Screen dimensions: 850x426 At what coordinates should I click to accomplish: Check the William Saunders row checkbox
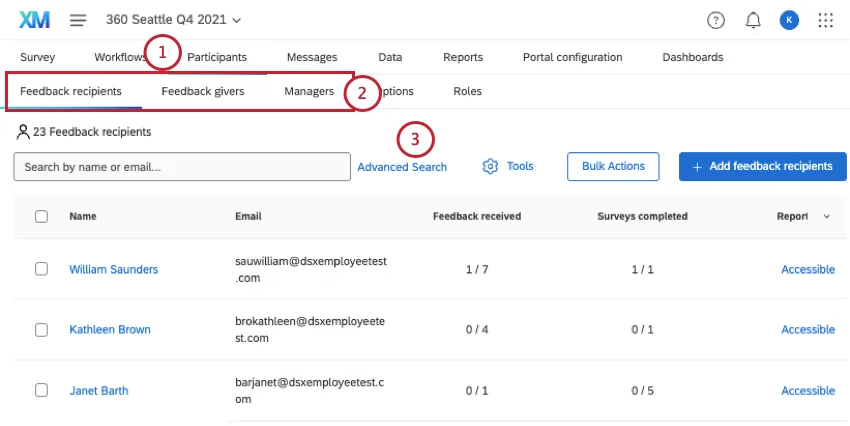coord(41,269)
